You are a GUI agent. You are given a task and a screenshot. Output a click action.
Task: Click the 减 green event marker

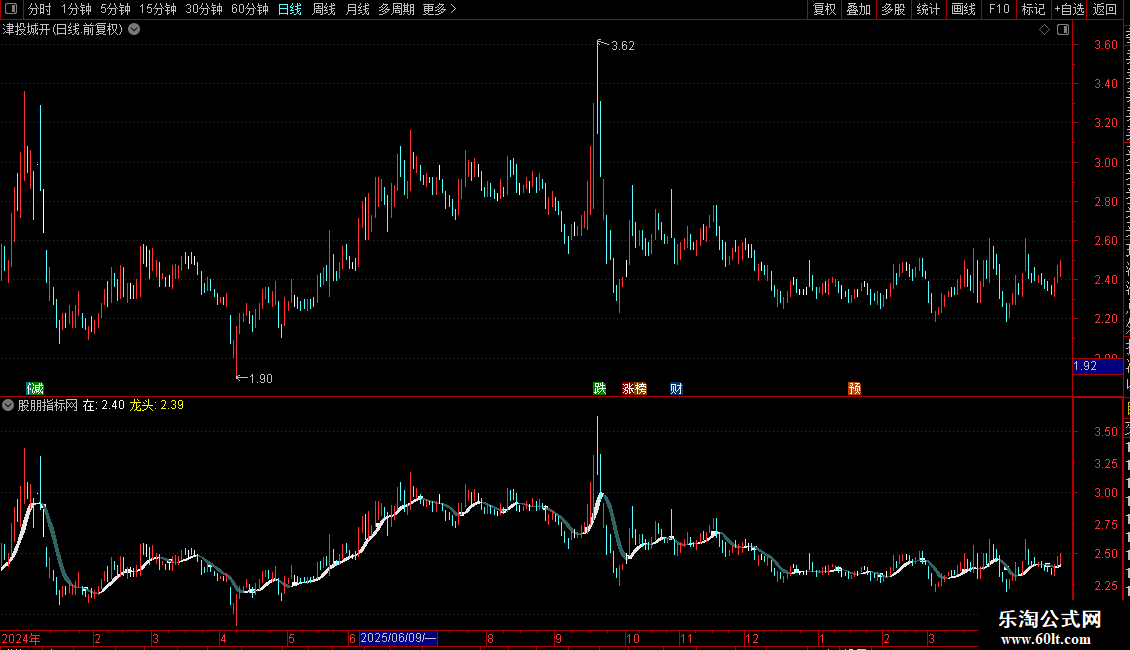point(35,388)
